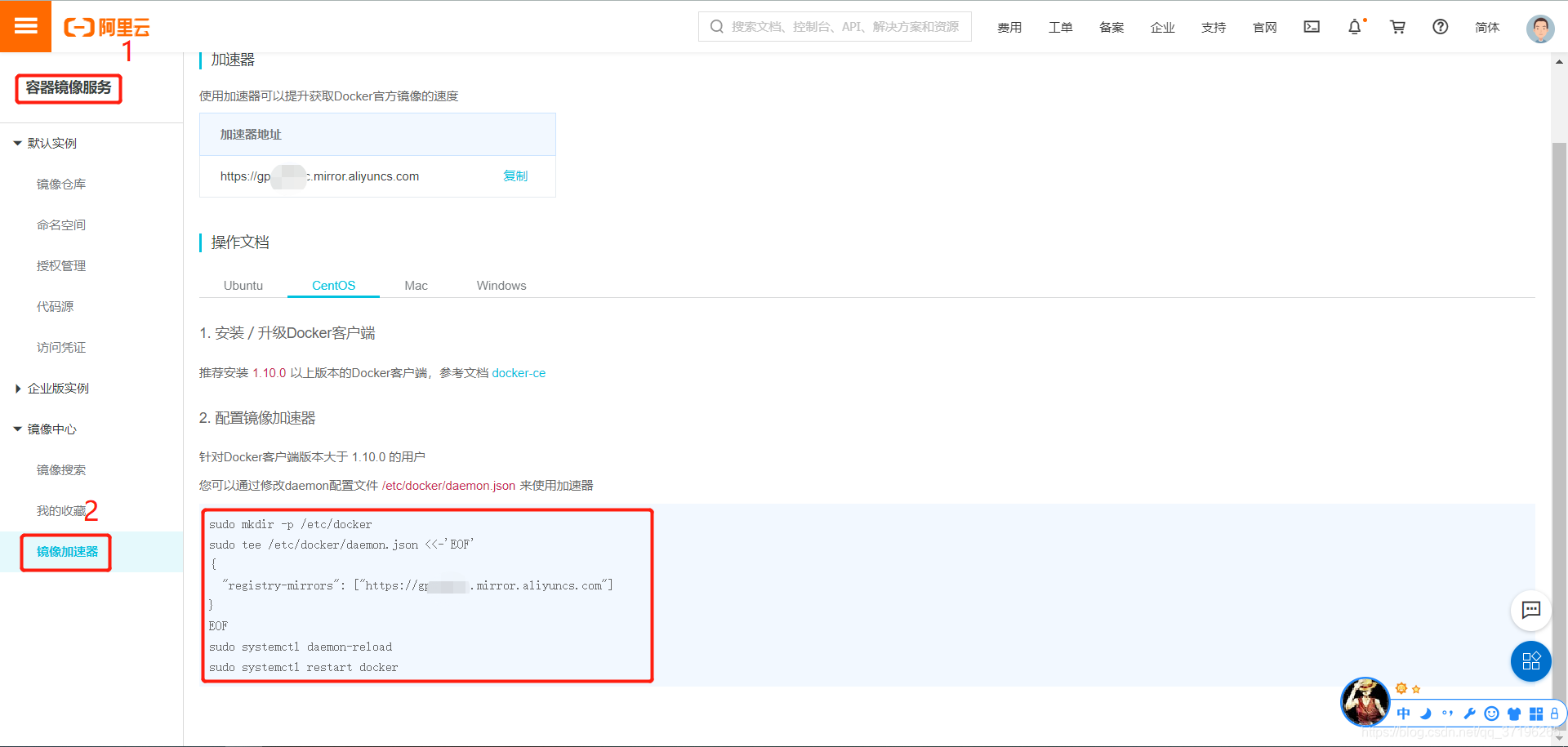Open the IME wrench settings
Screen dimensions: 1568x747
1469,714
